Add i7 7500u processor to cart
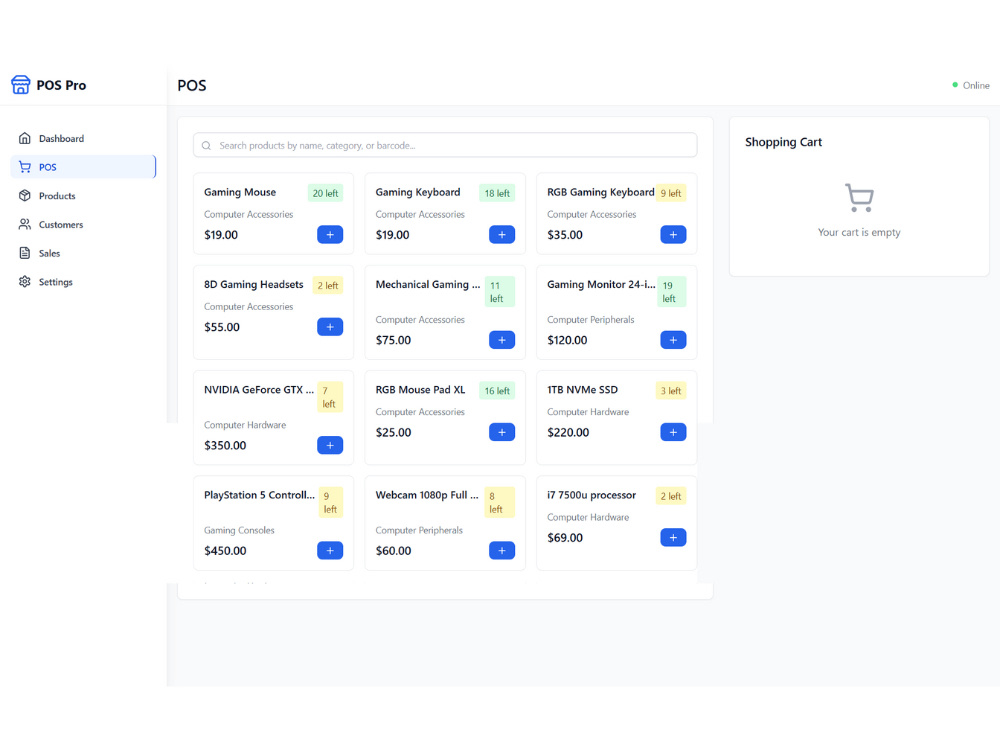Image resolution: width=1000 pixels, height=750 pixels. pos(673,538)
